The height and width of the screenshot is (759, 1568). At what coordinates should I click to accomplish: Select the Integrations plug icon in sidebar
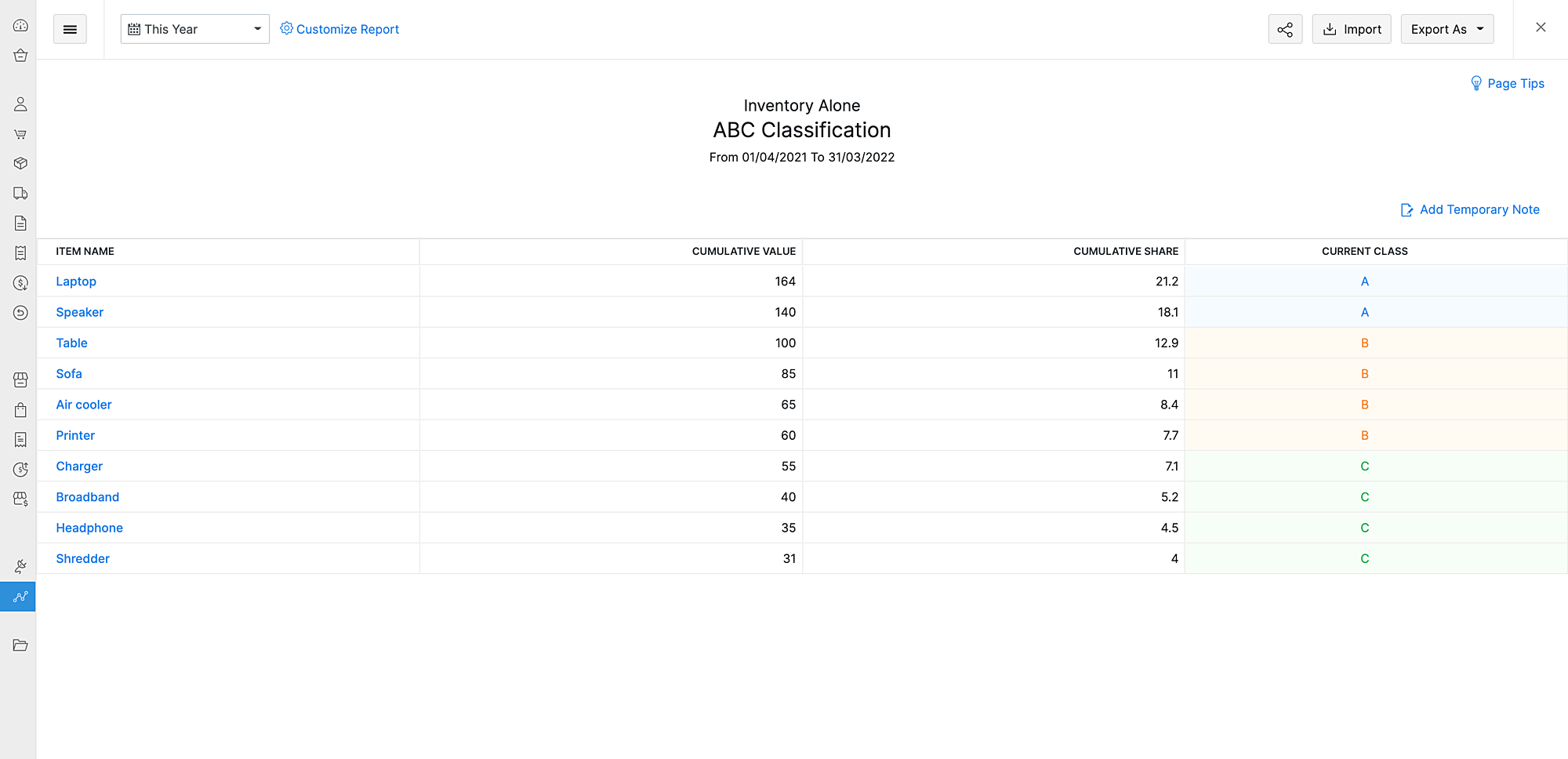[20, 565]
